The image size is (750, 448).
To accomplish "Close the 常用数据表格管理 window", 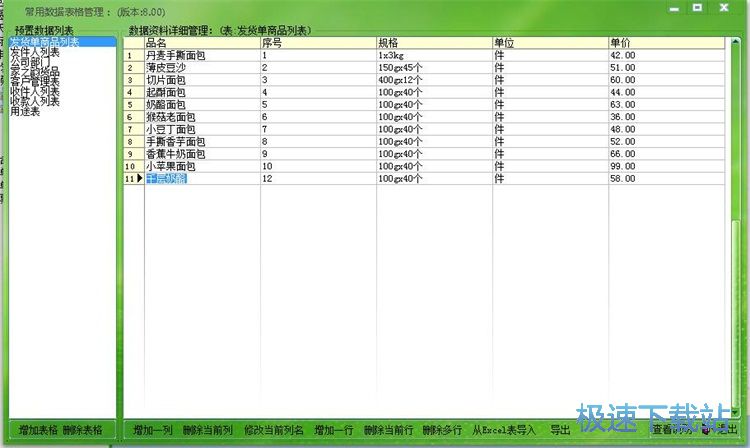I will click(x=724, y=8).
